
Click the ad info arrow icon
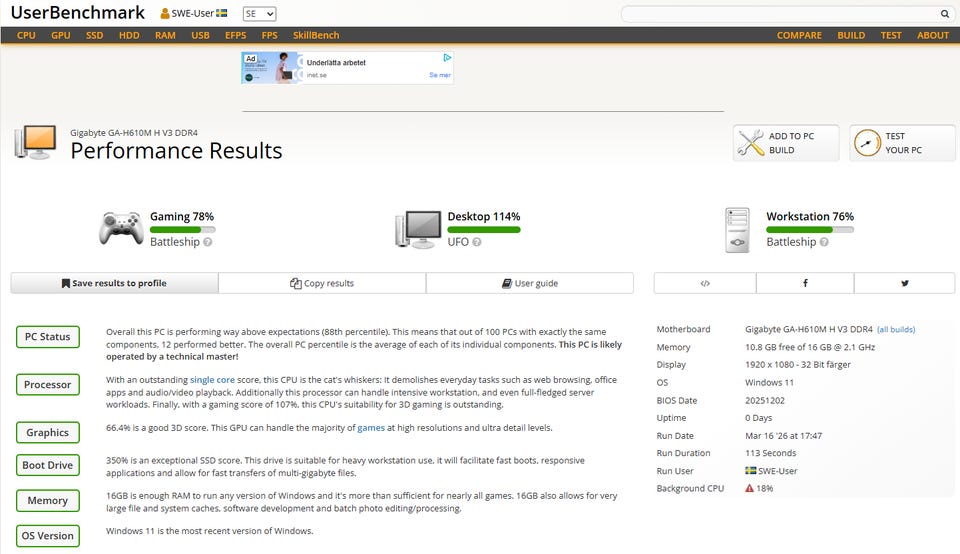pos(447,58)
